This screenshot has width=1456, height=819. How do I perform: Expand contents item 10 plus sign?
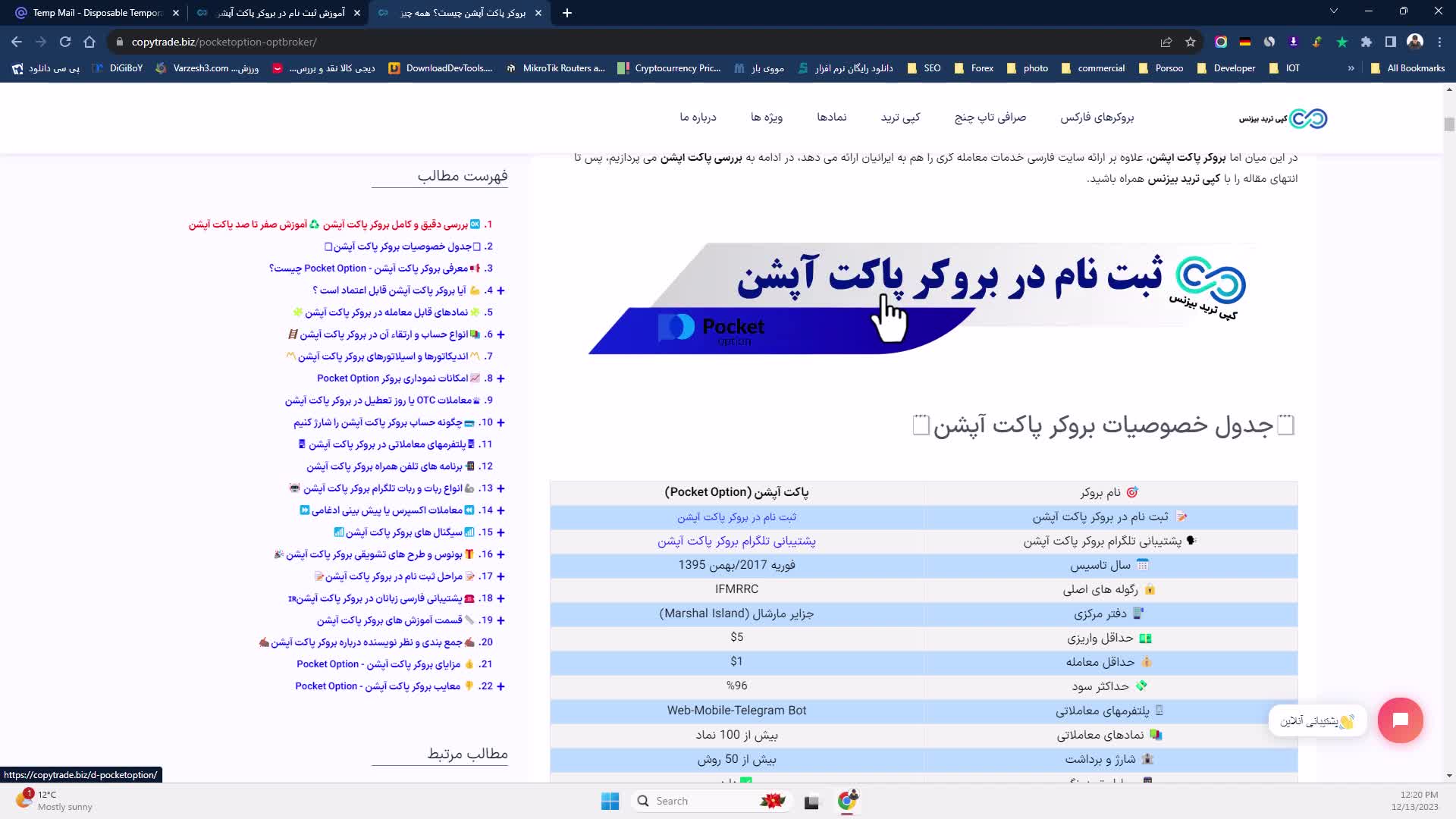[500, 422]
